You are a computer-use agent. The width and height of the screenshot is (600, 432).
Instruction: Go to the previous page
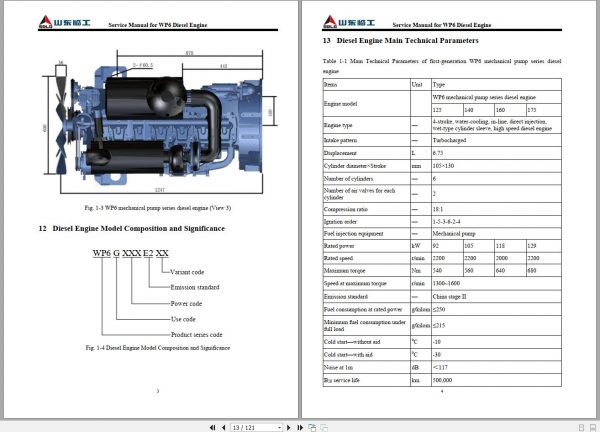(223, 427)
